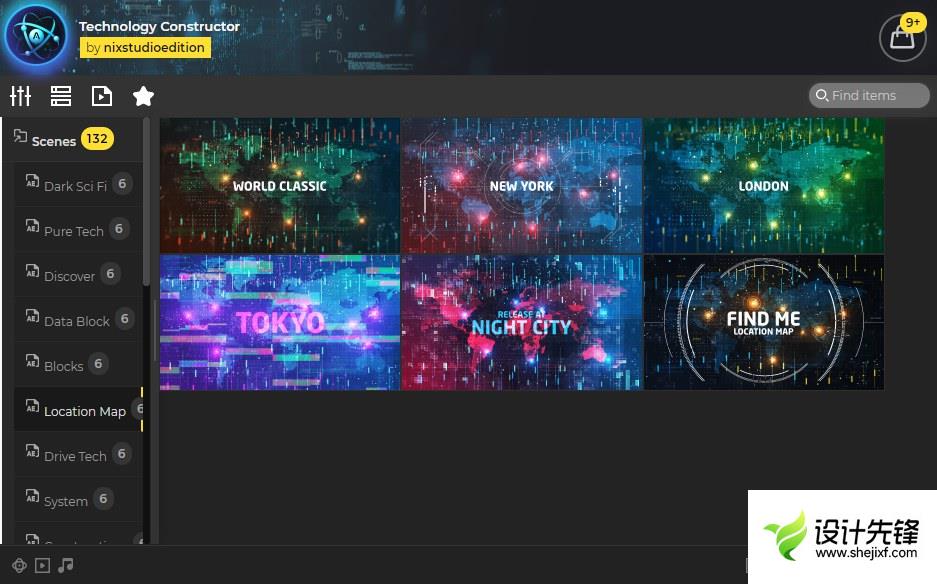The width and height of the screenshot is (937, 584).
Task: Open the Pure Tech category
Action: point(73,231)
